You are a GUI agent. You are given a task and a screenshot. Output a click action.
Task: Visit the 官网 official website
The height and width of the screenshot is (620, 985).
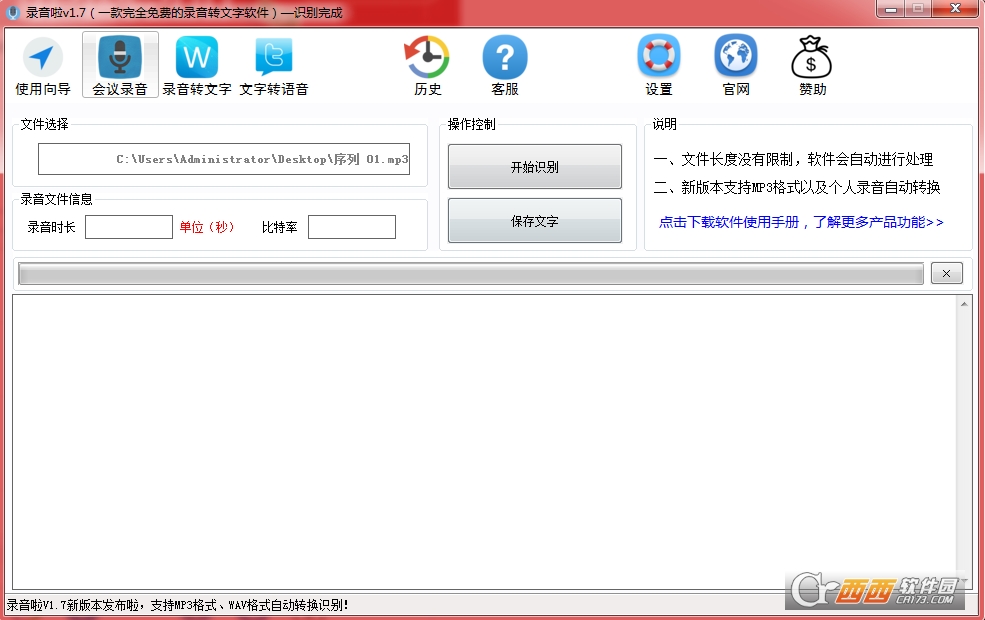736,66
